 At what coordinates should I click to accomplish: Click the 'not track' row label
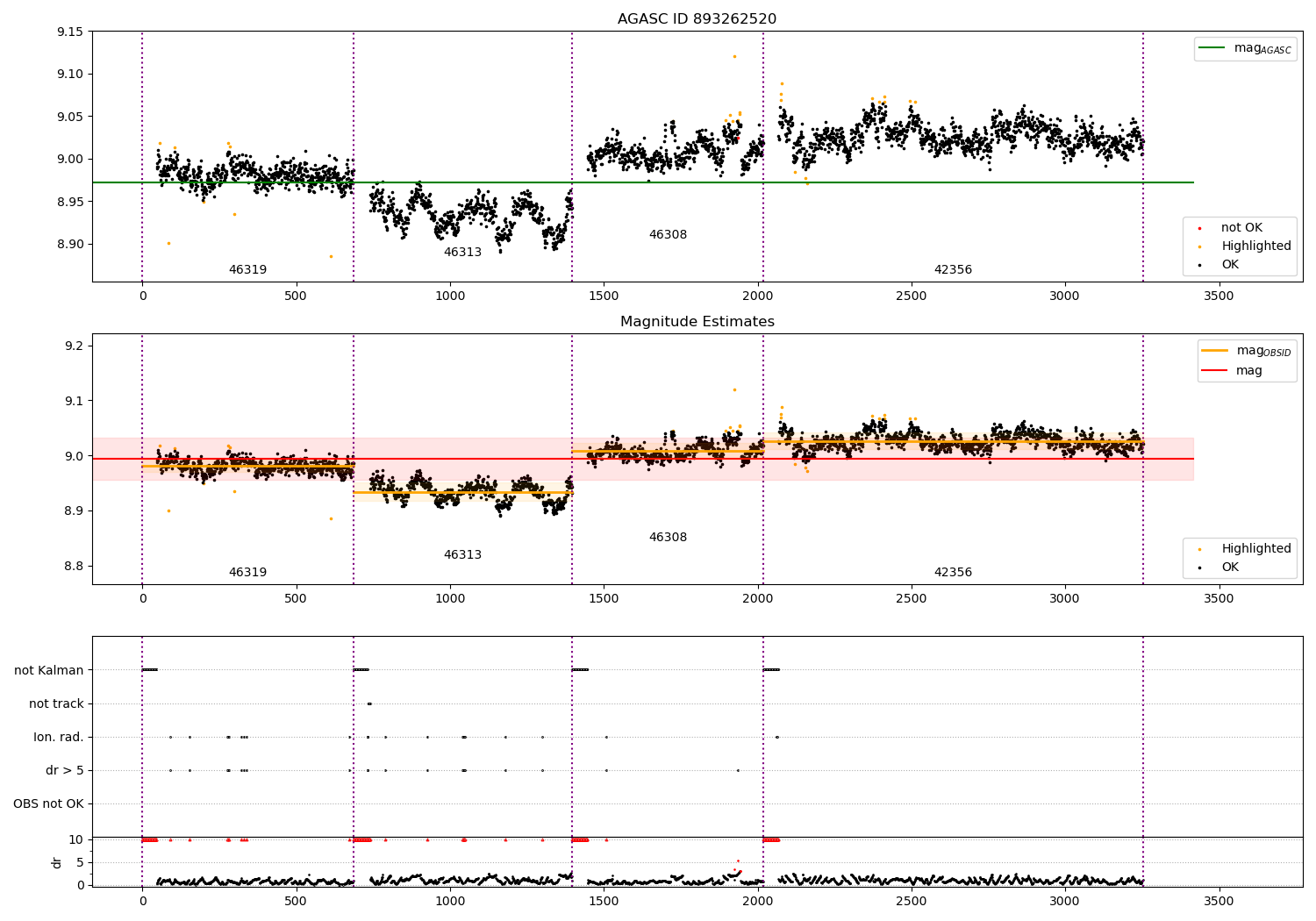point(56,703)
